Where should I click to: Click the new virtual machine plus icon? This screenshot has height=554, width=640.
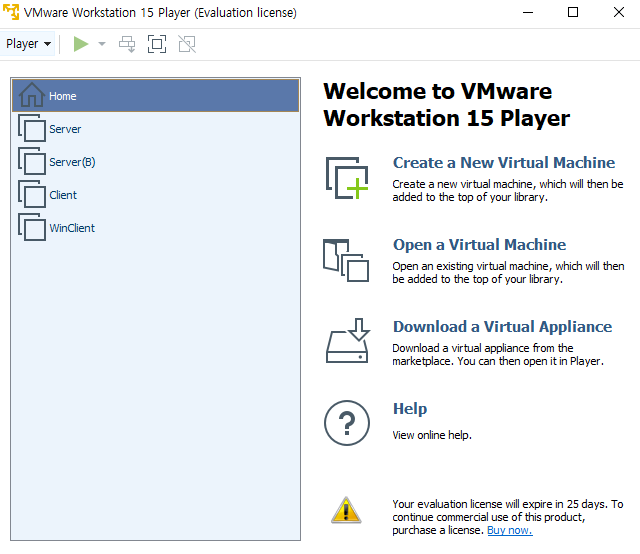(x=347, y=178)
